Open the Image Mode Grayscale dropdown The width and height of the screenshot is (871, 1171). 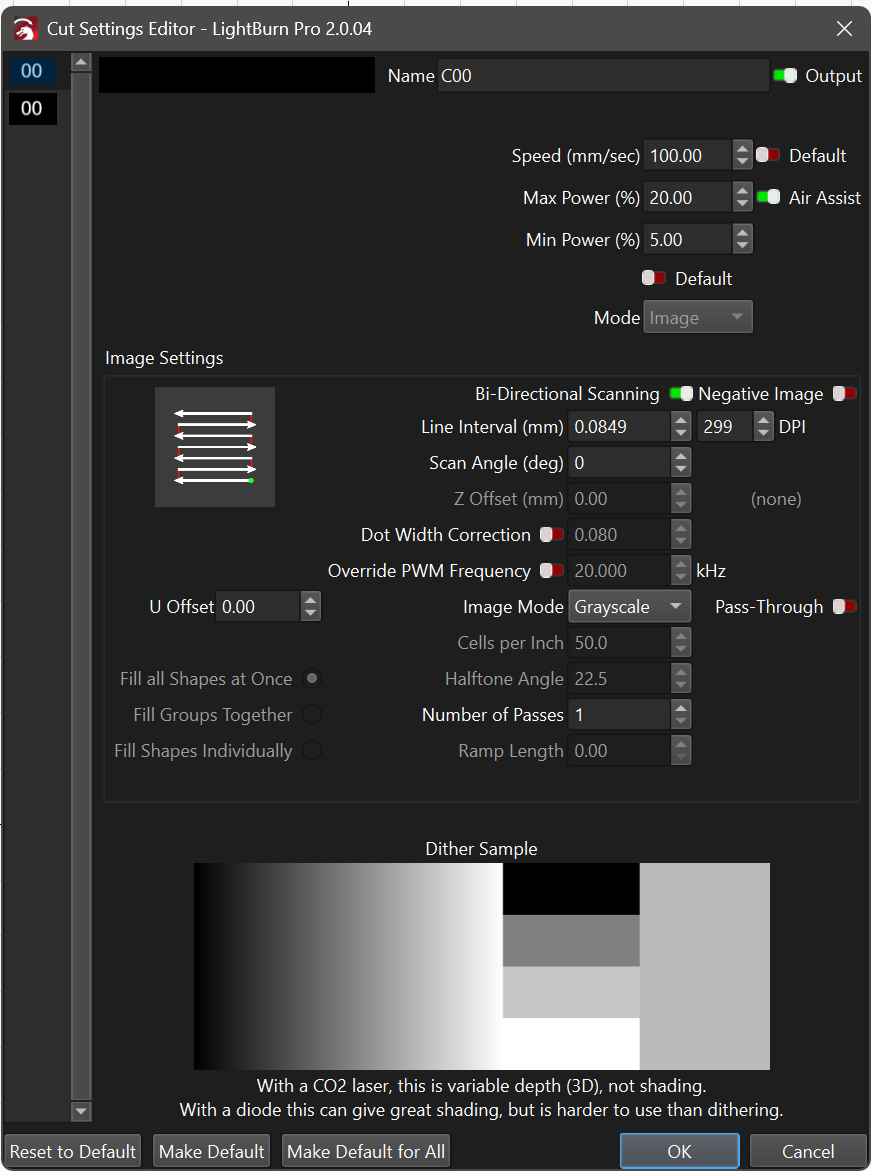point(629,607)
